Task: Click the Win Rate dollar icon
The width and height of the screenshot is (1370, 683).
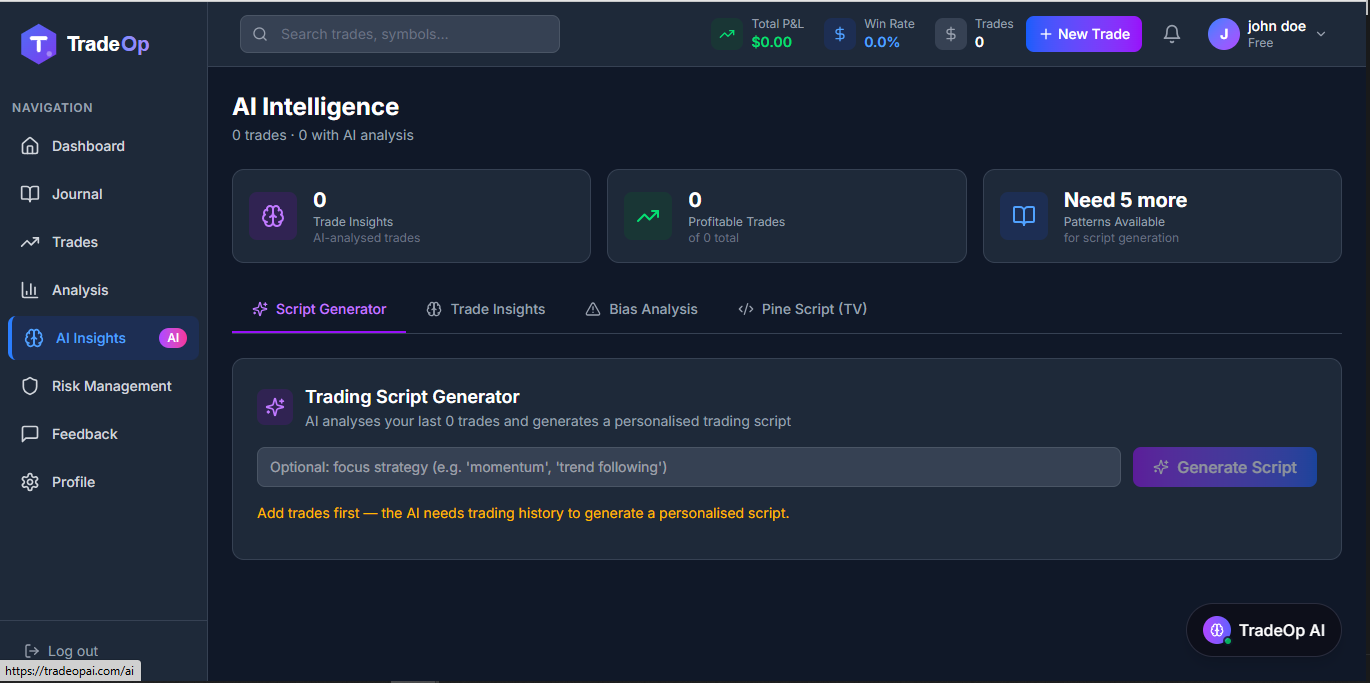Action: (x=840, y=34)
